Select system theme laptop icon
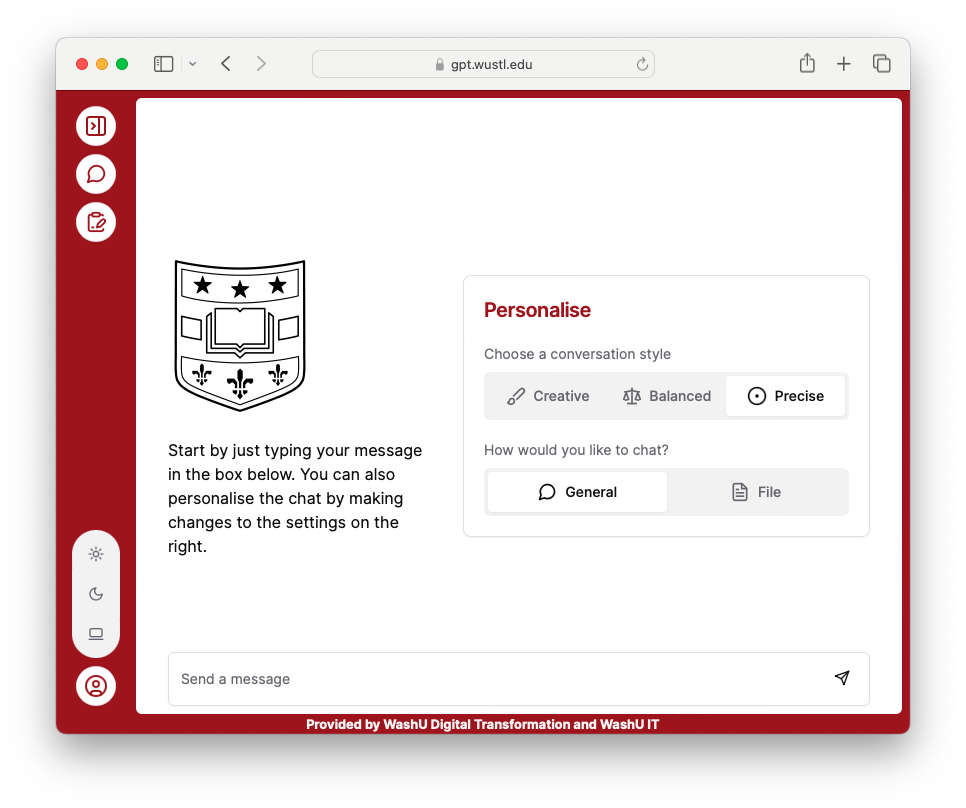The image size is (966, 808). (96, 634)
